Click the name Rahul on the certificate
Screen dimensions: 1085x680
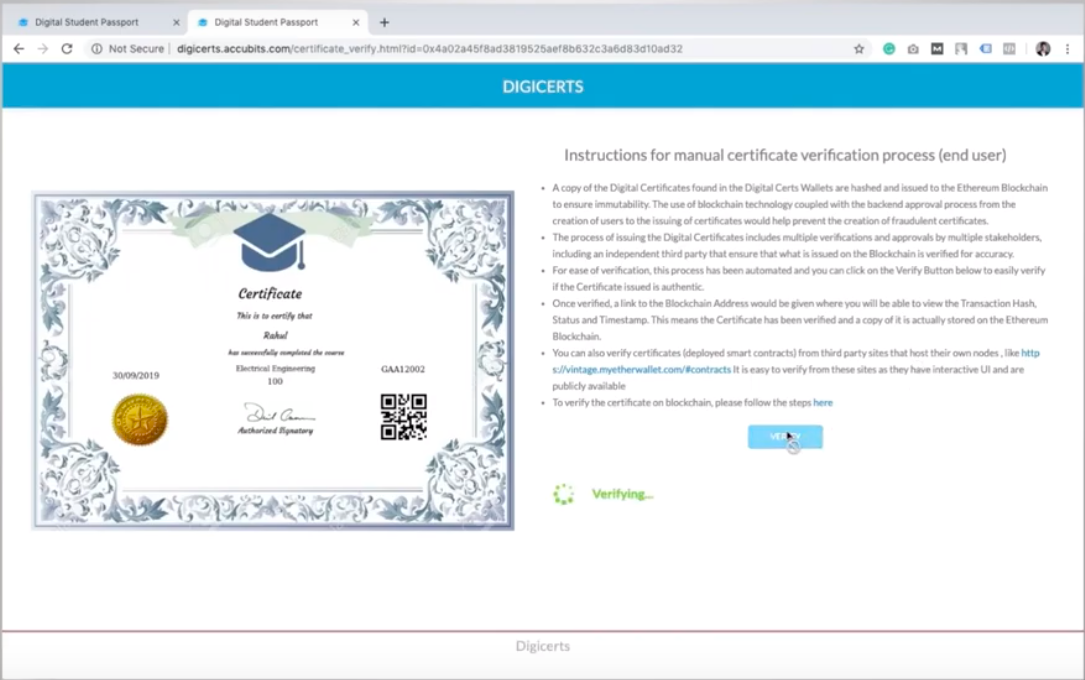click(x=275, y=336)
